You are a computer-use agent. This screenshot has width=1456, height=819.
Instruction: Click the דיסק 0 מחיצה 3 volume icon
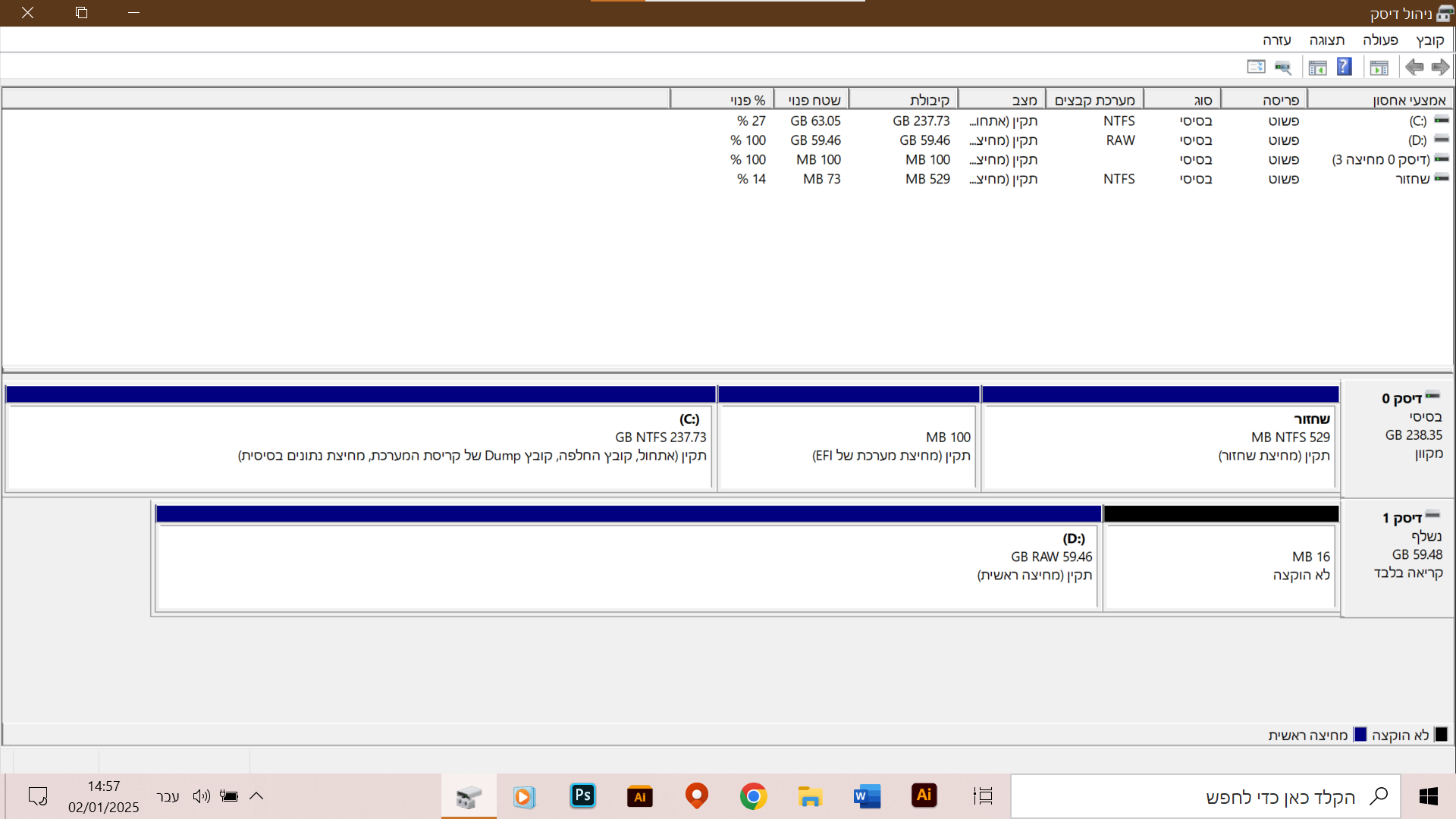[1442, 159]
